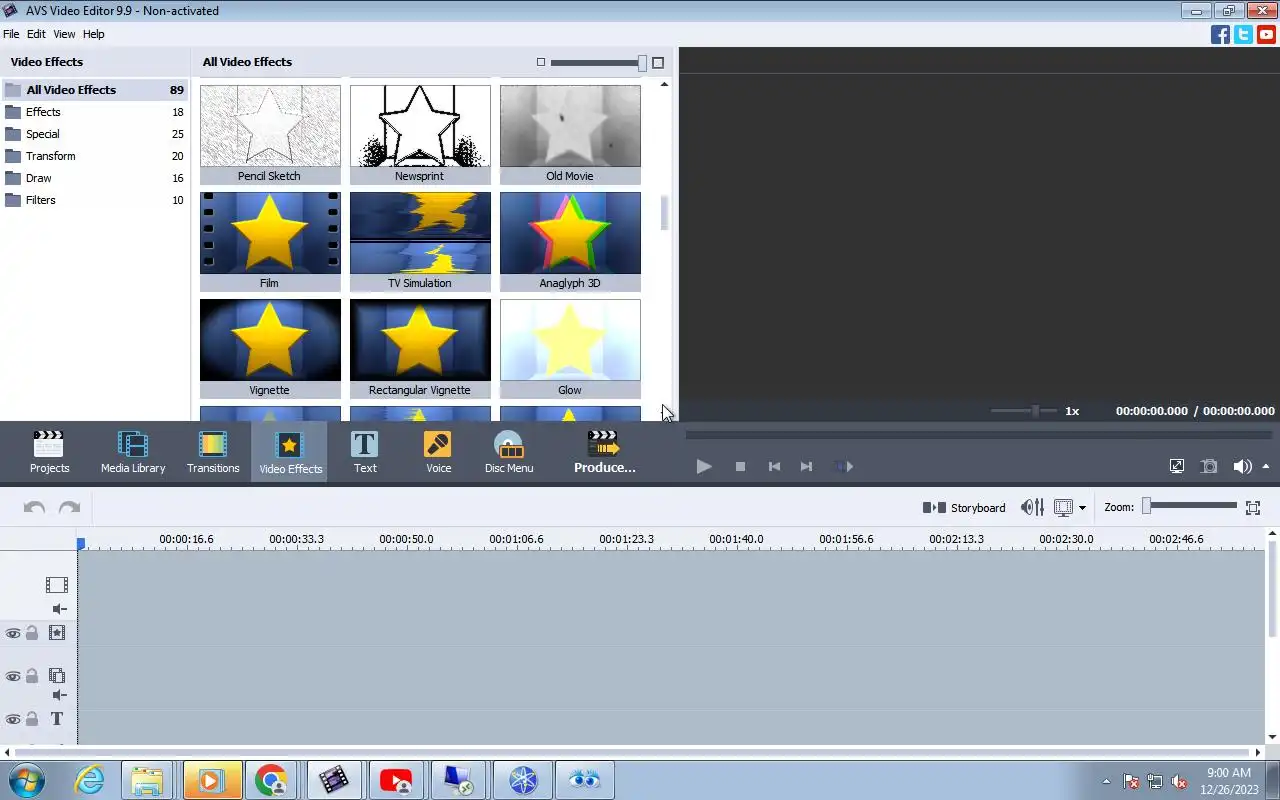The height and width of the screenshot is (800, 1280).
Task: Select the Transform folder
Action: pyautogui.click(x=95, y=156)
